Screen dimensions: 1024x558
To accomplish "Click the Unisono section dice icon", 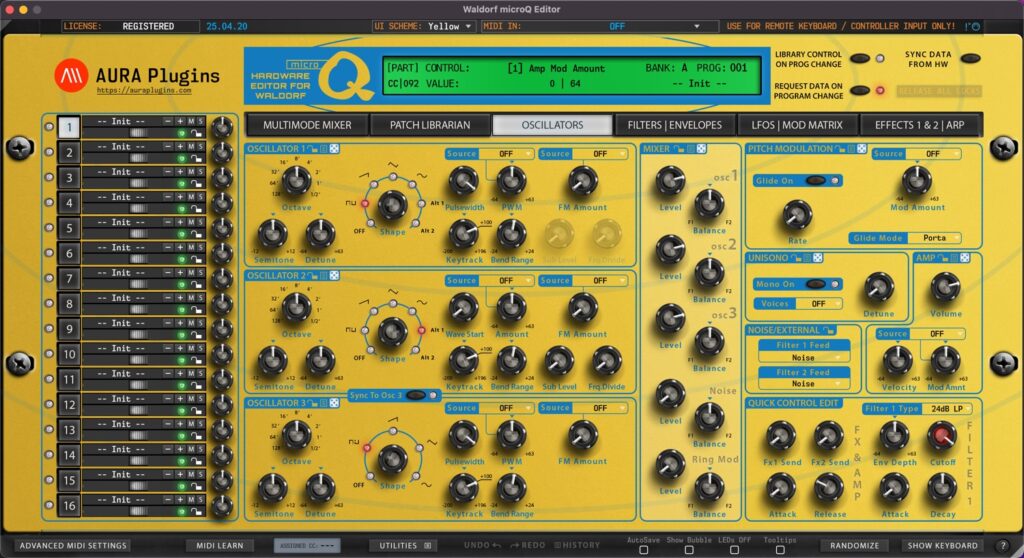I will click(817, 258).
